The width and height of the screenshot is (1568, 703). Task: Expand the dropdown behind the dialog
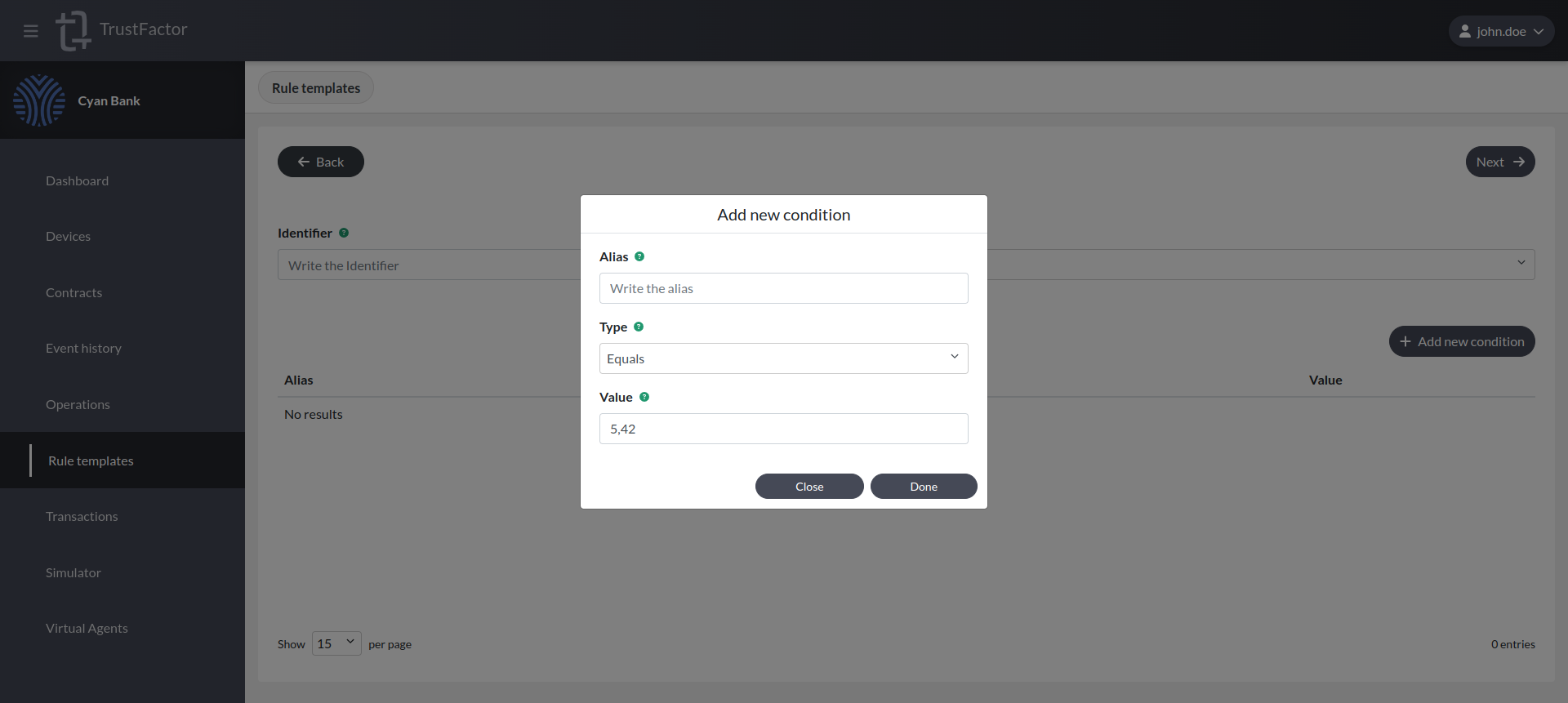tap(1521, 263)
